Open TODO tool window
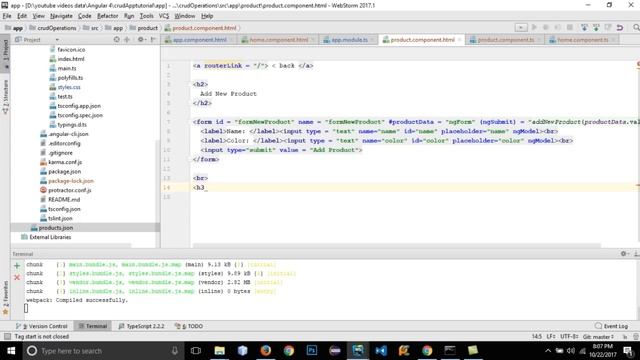 pos(189,326)
